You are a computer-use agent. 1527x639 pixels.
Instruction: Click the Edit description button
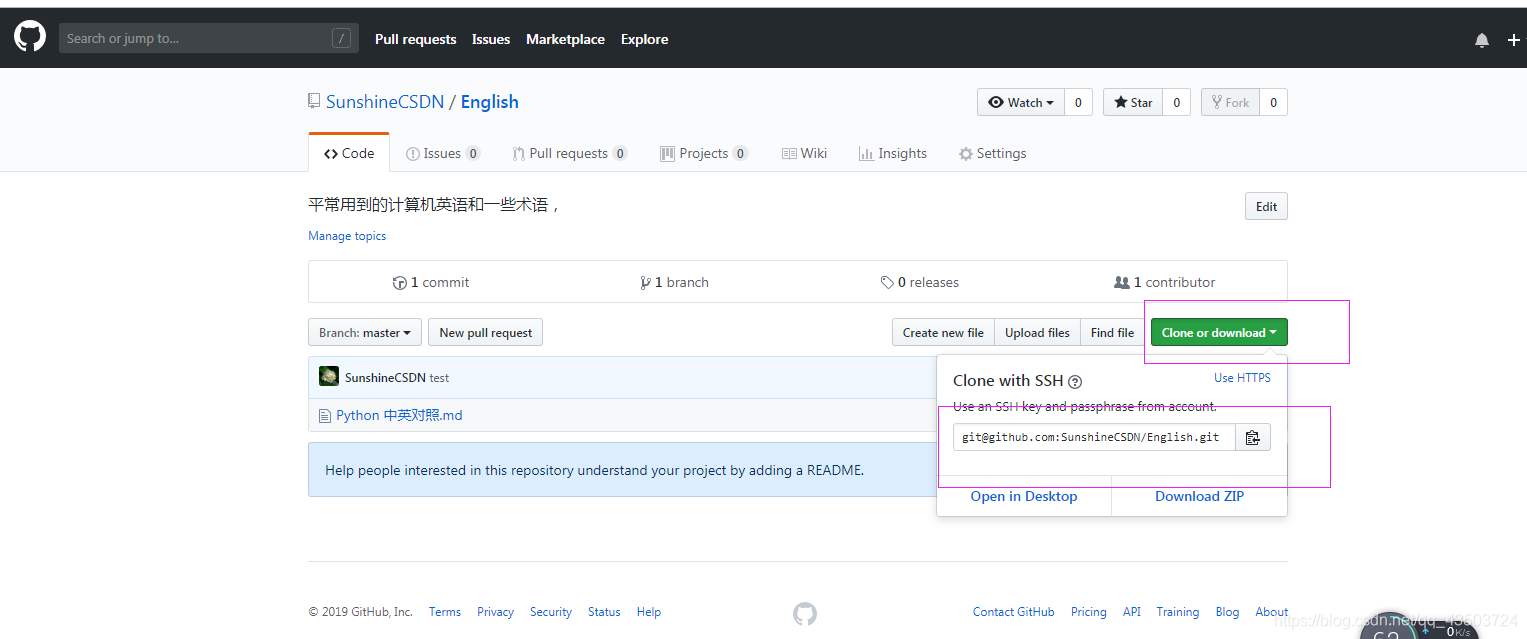click(x=1266, y=206)
